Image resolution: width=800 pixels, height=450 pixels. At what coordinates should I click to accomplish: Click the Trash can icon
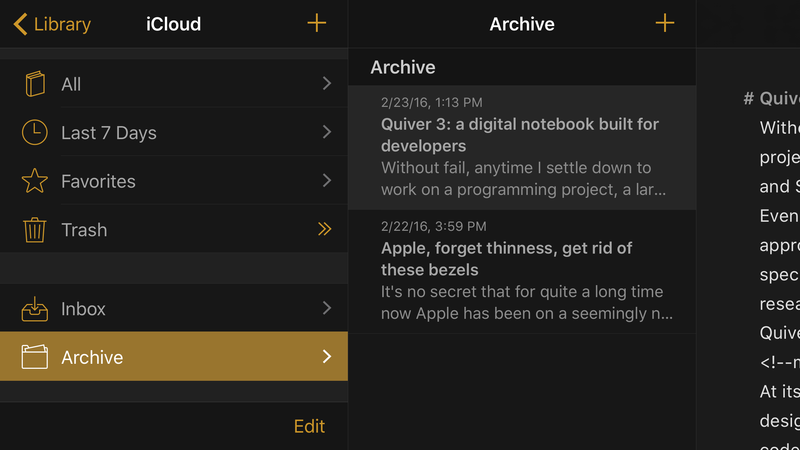35,230
